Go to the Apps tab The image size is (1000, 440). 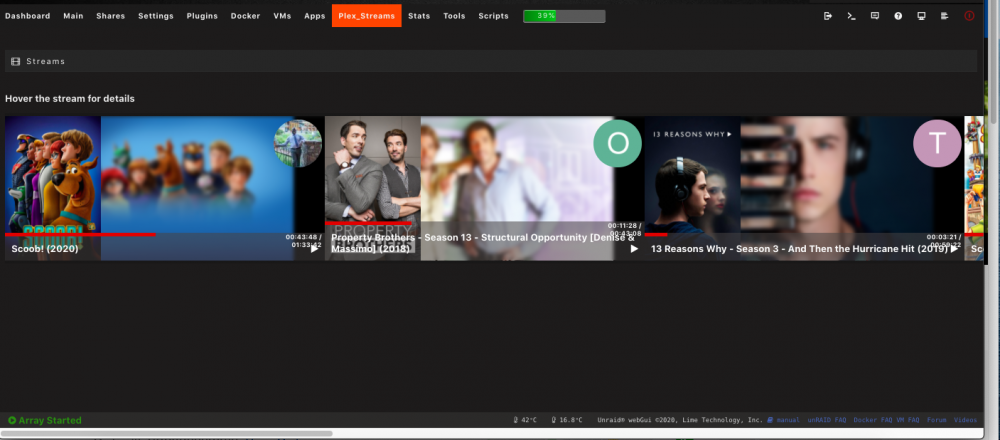(315, 16)
